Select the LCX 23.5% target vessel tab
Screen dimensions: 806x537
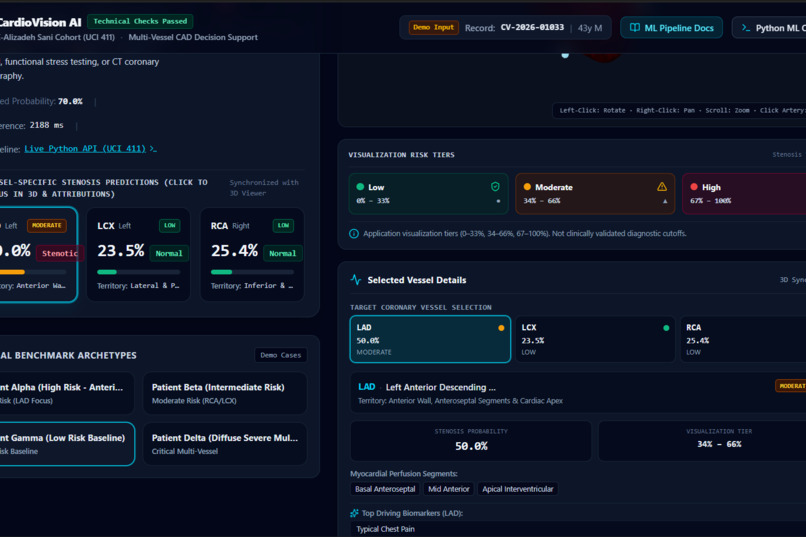click(x=595, y=339)
